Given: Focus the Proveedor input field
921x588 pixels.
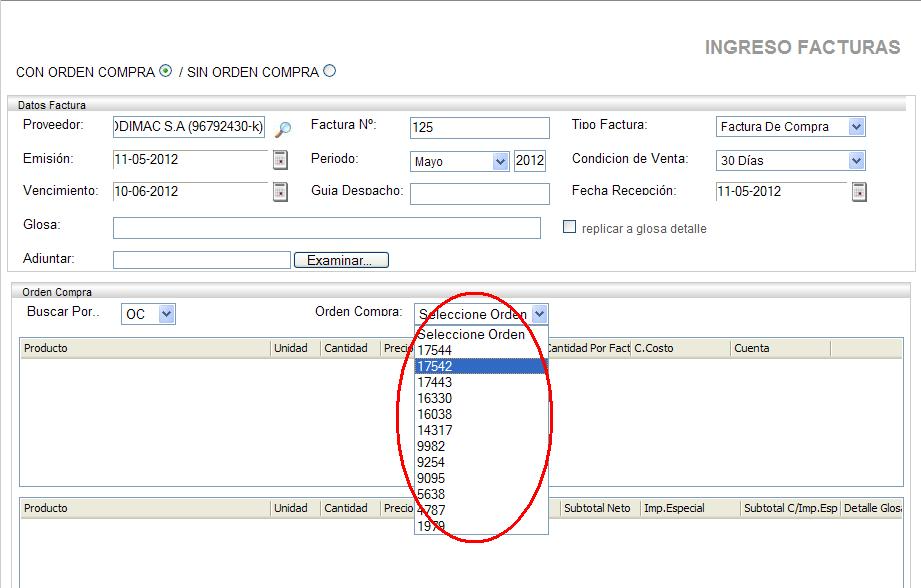Looking at the screenshot, I should (x=189, y=127).
